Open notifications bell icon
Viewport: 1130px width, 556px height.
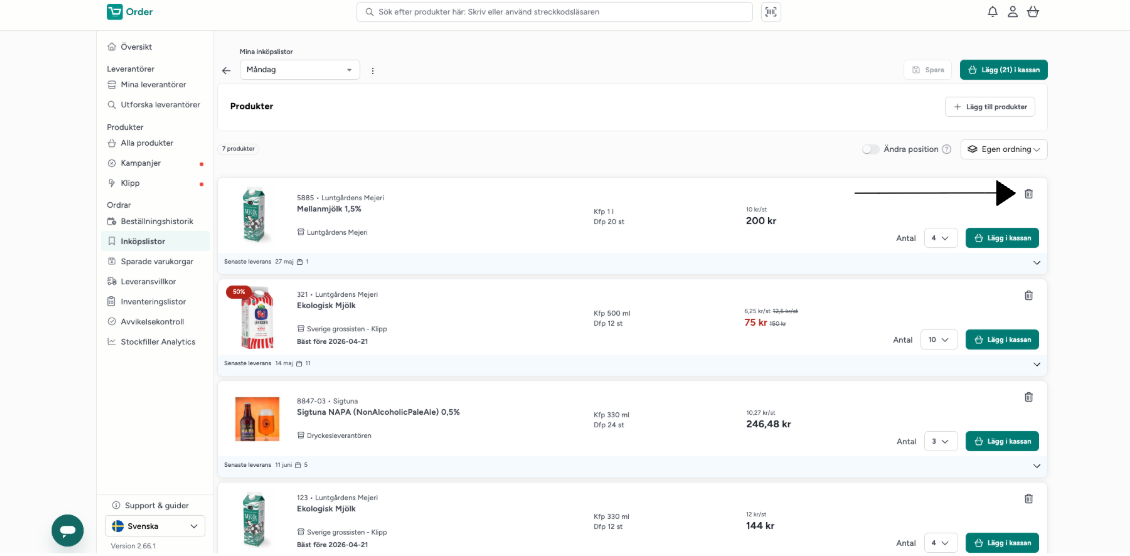[993, 12]
